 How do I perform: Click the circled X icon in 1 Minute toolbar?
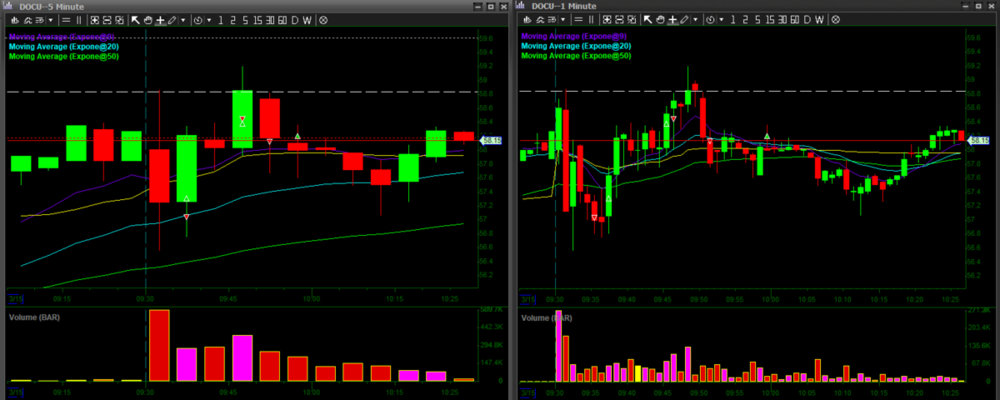click(834, 19)
